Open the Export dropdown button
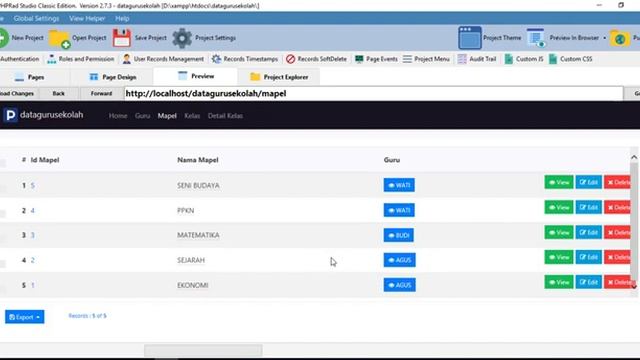640x360 pixels. tap(24, 317)
